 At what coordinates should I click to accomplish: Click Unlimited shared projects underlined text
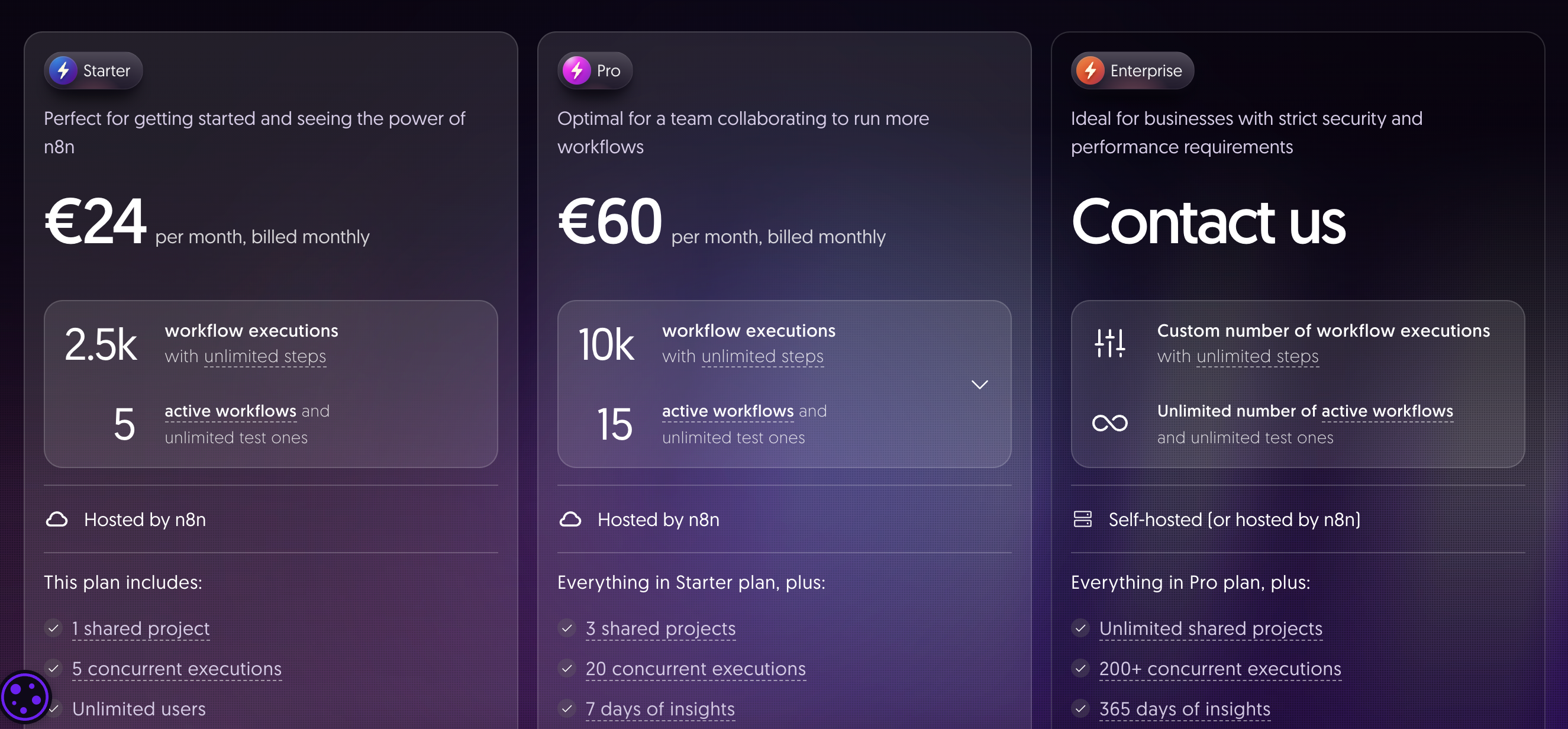(1211, 628)
